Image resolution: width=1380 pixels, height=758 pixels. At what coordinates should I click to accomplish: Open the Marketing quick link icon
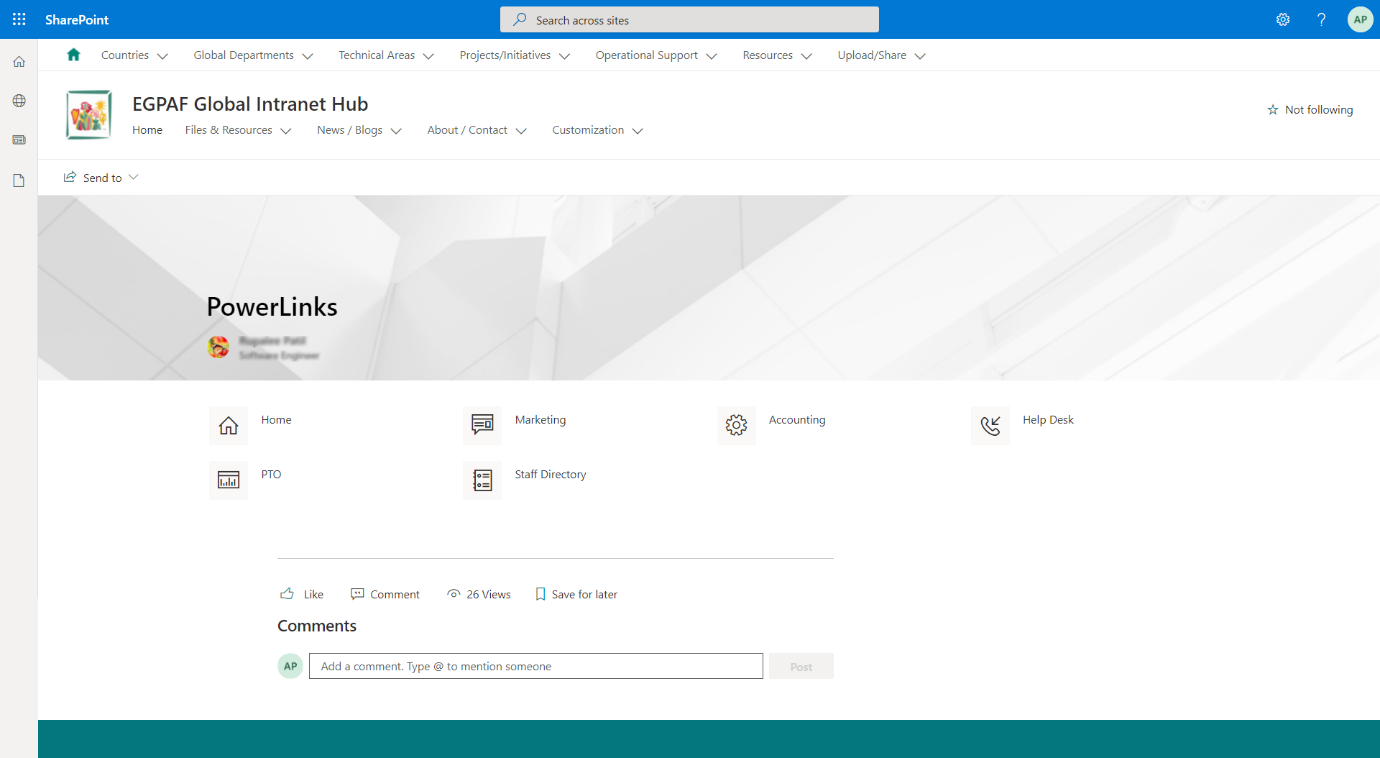[x=482, y=425]
